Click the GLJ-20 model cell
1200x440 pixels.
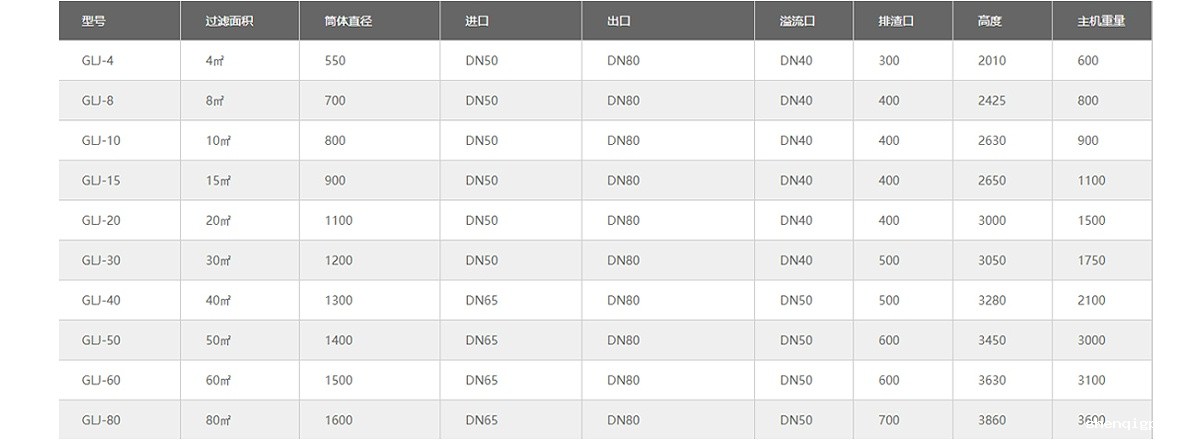pyautogui.click(x=101, y=221)
